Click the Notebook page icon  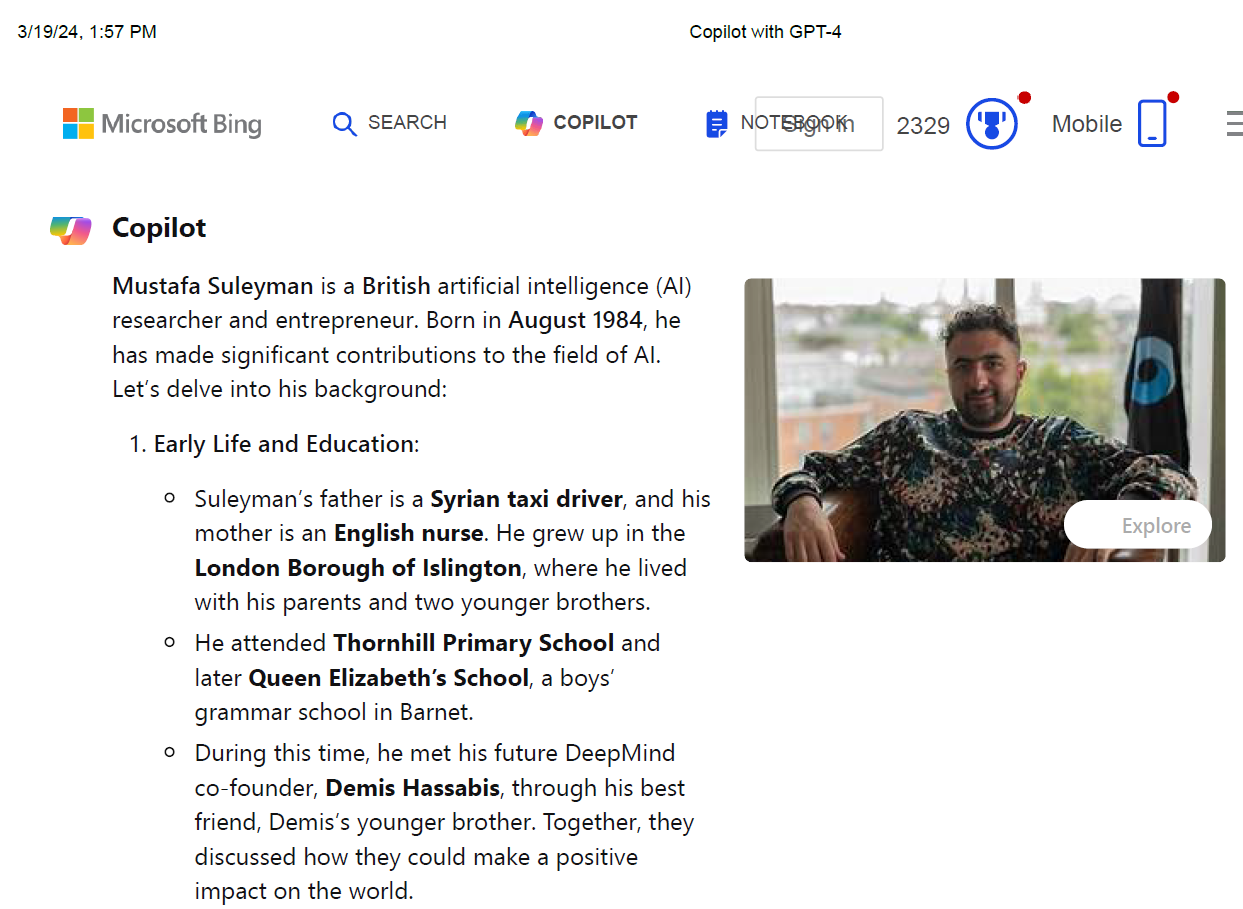click(x=717, y=124)
